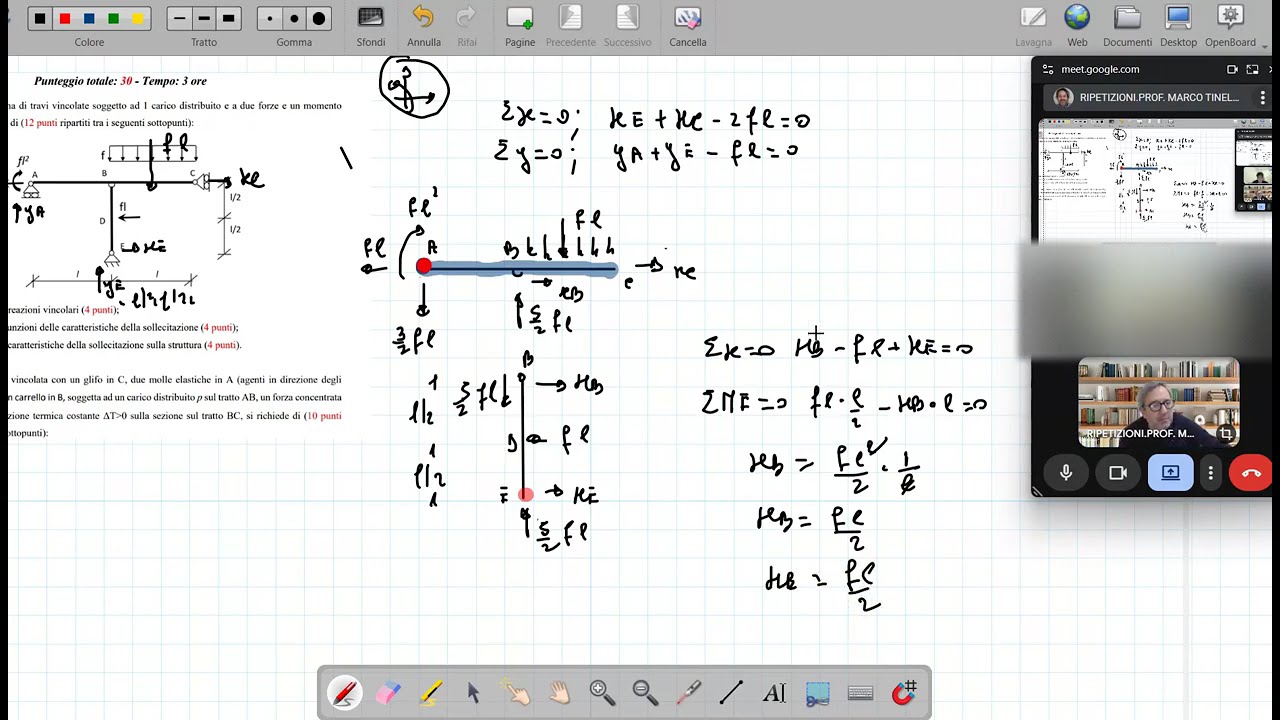Go to Precedente page
This screenshot has width=1280, height=720.
(570, 25)
